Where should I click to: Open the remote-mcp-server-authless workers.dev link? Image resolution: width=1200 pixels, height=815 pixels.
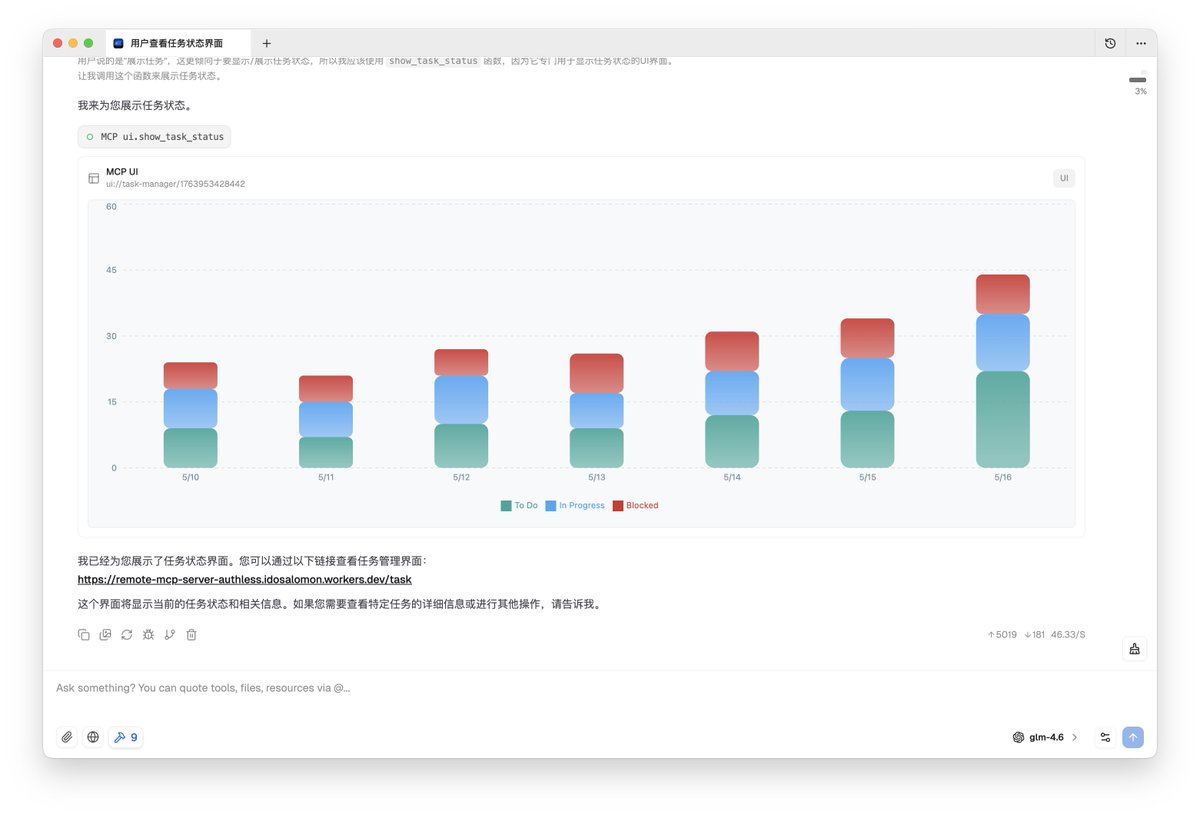click(x=245, y=579)
